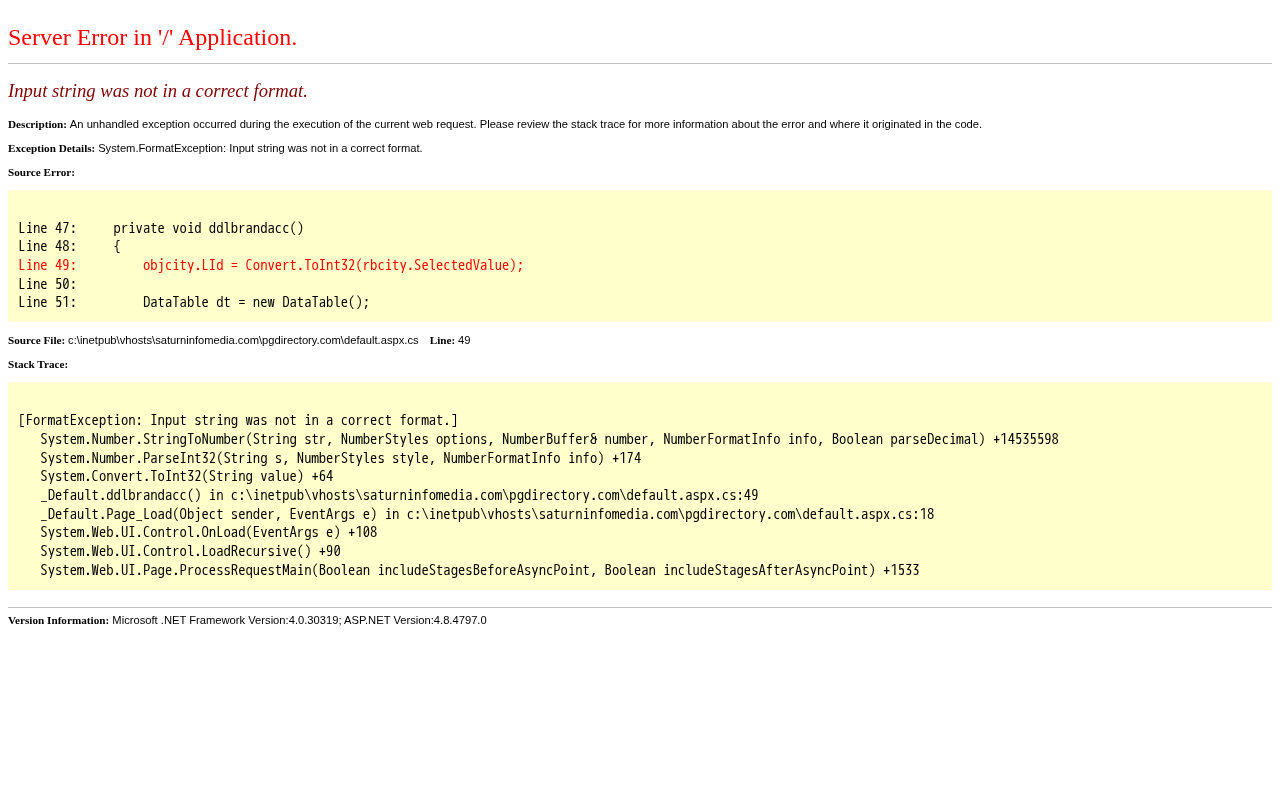This screenshot has width=1280, height=800.
Task: Click the 'Line:' 49 indicator
Action: pyautogui.click(x=450, y=340)
